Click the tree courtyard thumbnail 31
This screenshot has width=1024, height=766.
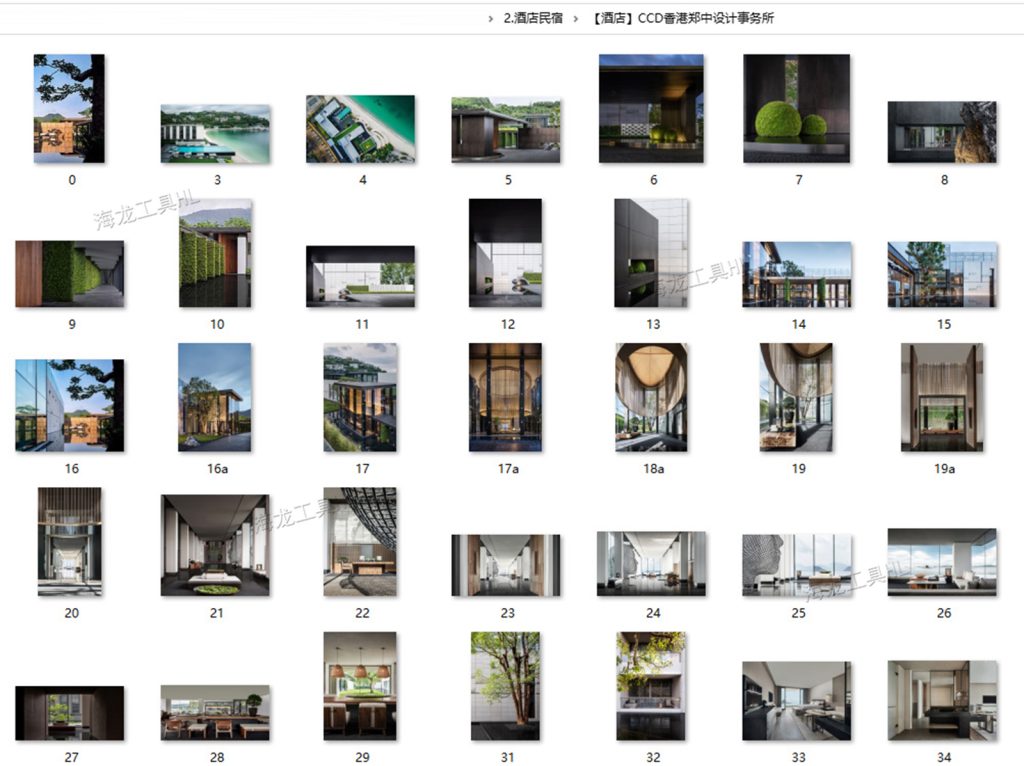coord(505,686)
